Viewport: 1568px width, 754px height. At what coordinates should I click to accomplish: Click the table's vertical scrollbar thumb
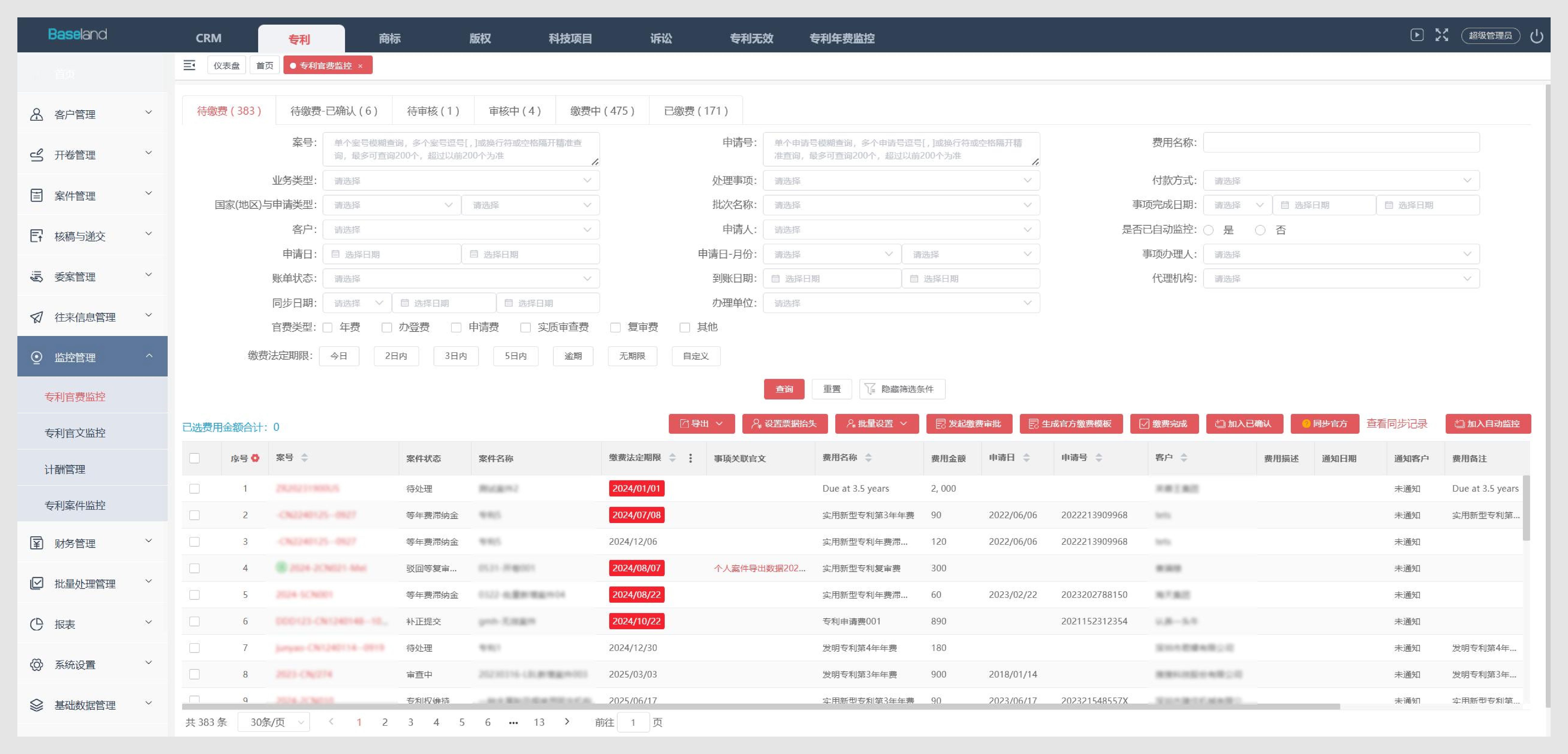click(x=1527, y=508)
